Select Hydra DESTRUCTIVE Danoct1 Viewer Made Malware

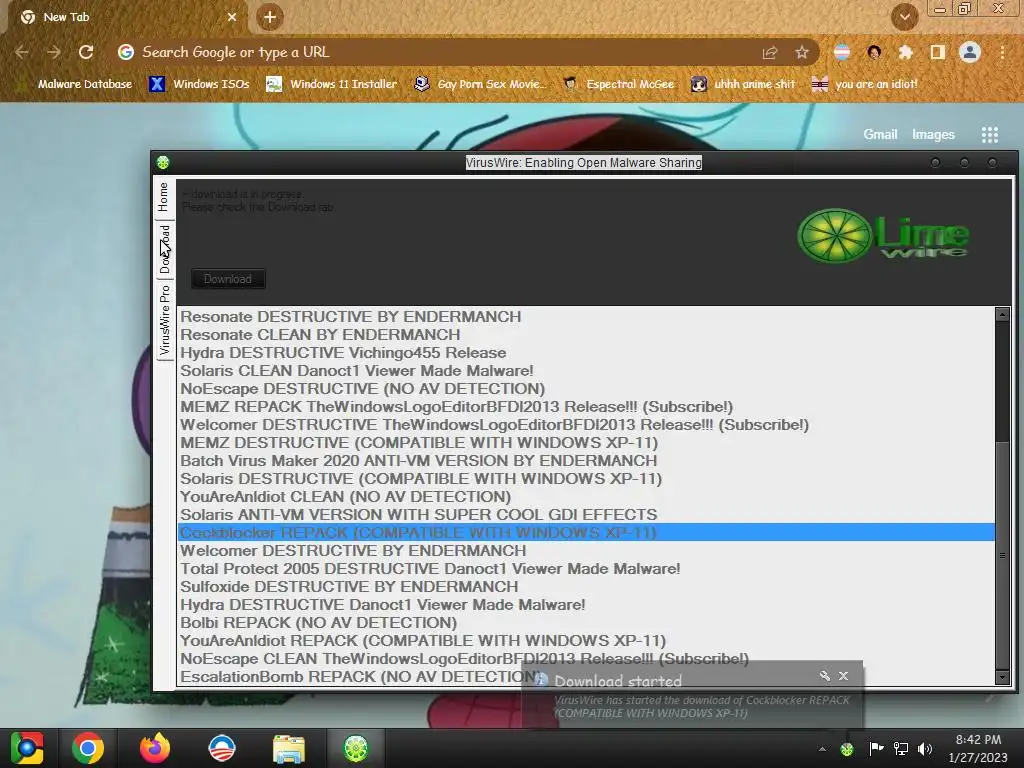tap(586, 605)
